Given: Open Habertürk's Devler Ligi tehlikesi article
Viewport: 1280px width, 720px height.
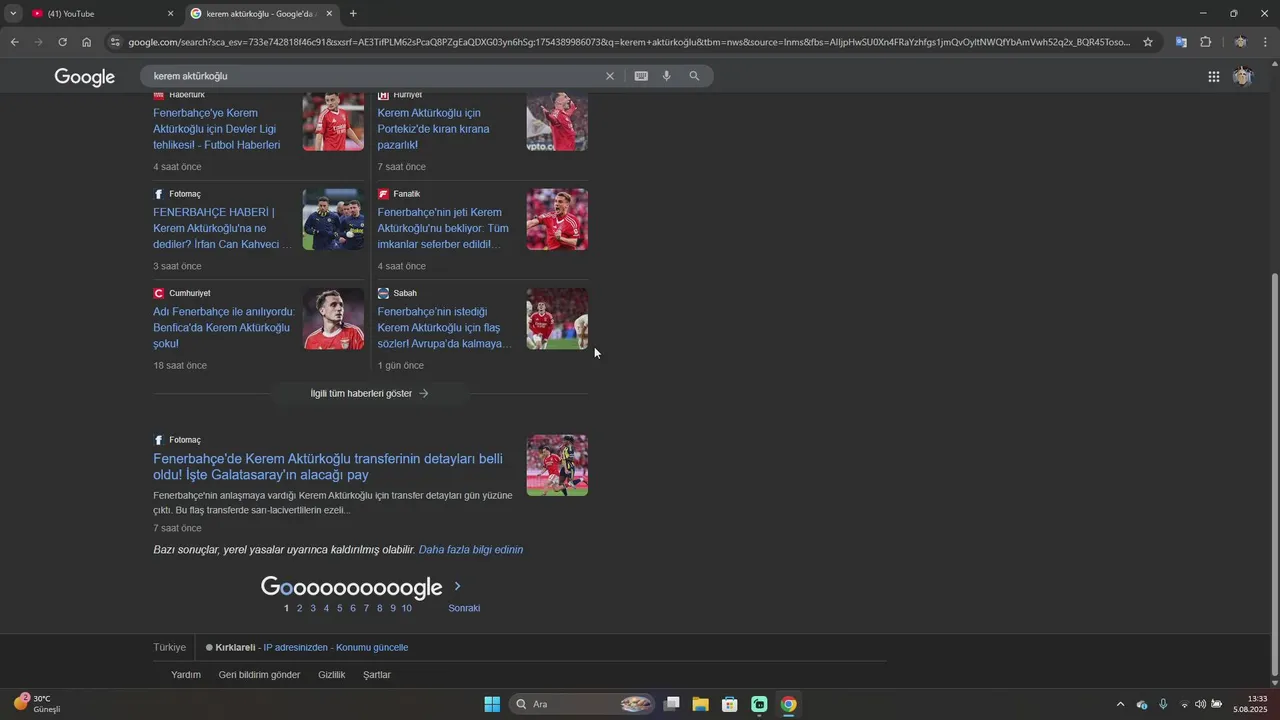Looking at the screenshot, I should [x=217, y=129].
